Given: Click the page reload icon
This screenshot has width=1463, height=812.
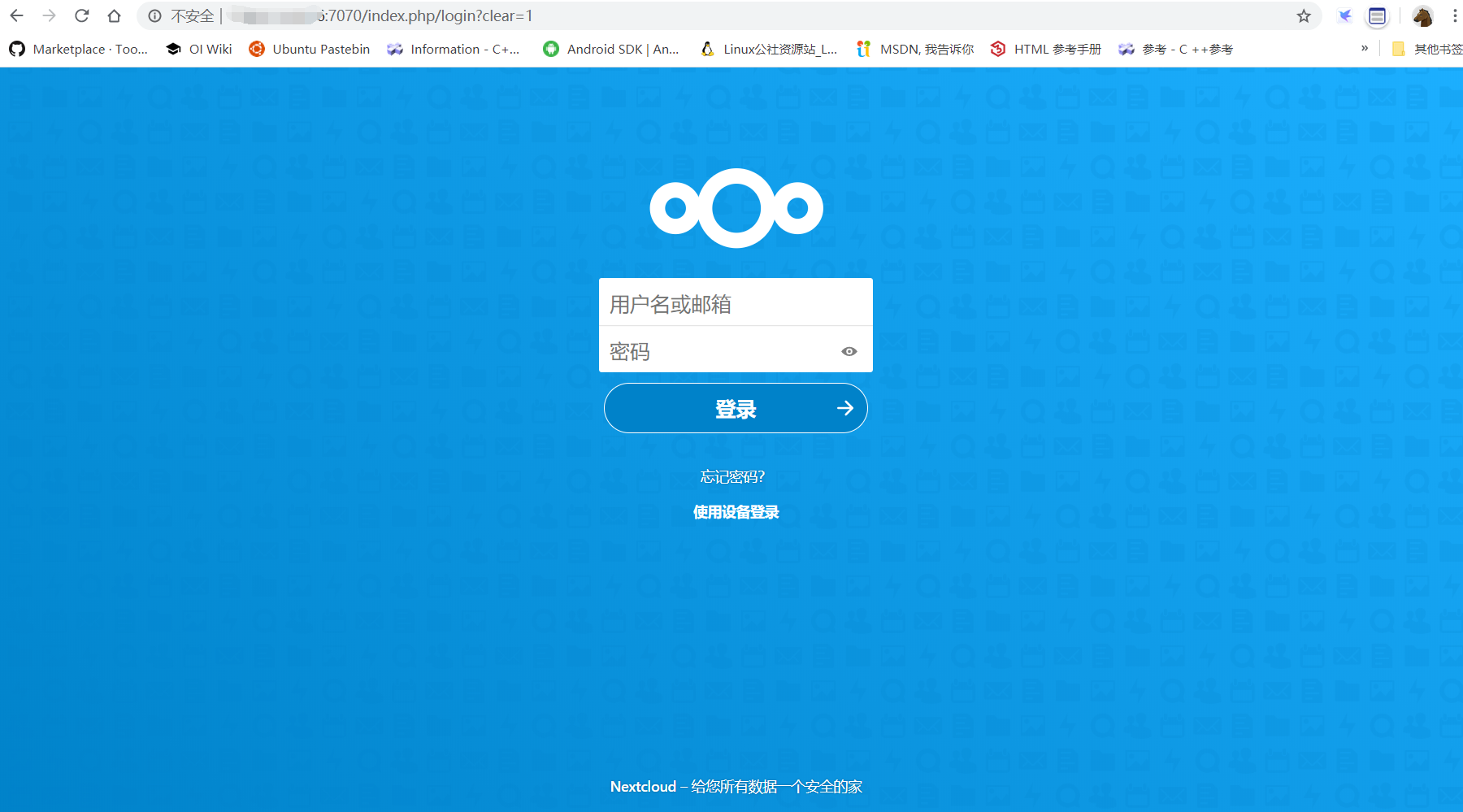Looking at the screenshot, I should pyautogui.click(x=81, y=15).
